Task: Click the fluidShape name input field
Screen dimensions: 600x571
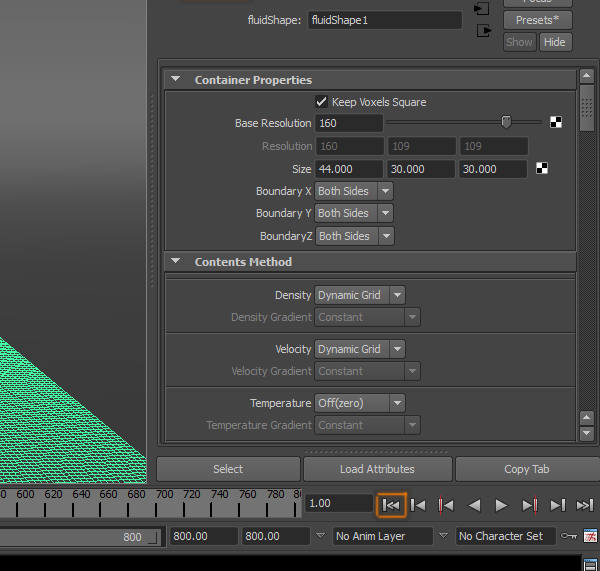Action: (x=385, y=20)
